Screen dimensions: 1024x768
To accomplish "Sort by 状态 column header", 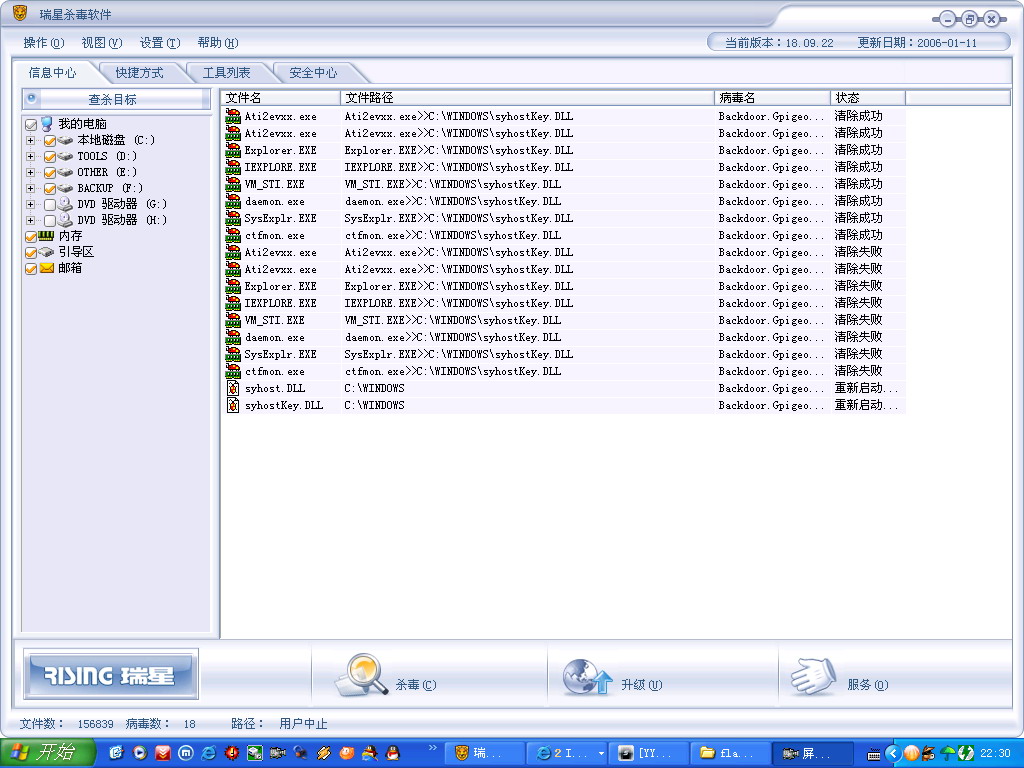I will (x=868, y=97).
